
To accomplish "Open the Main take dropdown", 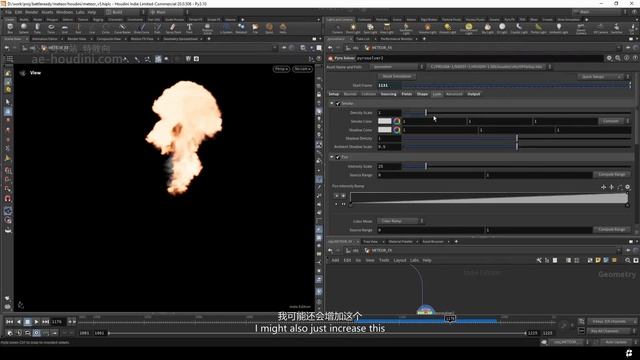I will point(168,12).
